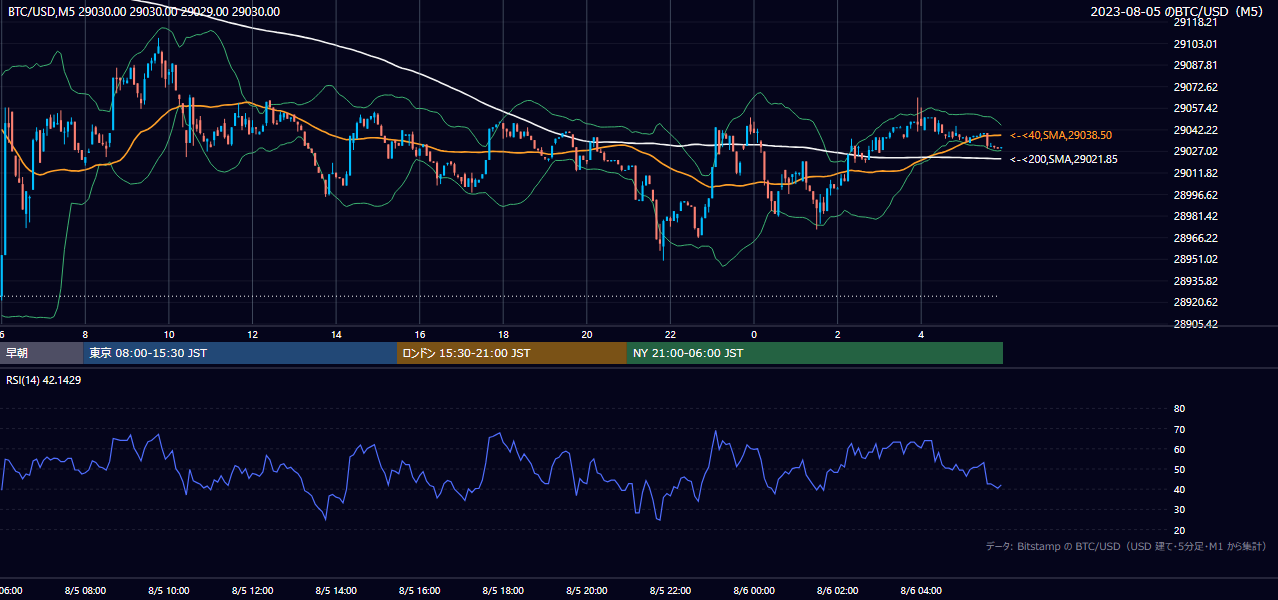The width and height of the screenshot is (1278, 600).
Task: Click the 8/6 04:00 date axis label
Action: tap(921, 591)
